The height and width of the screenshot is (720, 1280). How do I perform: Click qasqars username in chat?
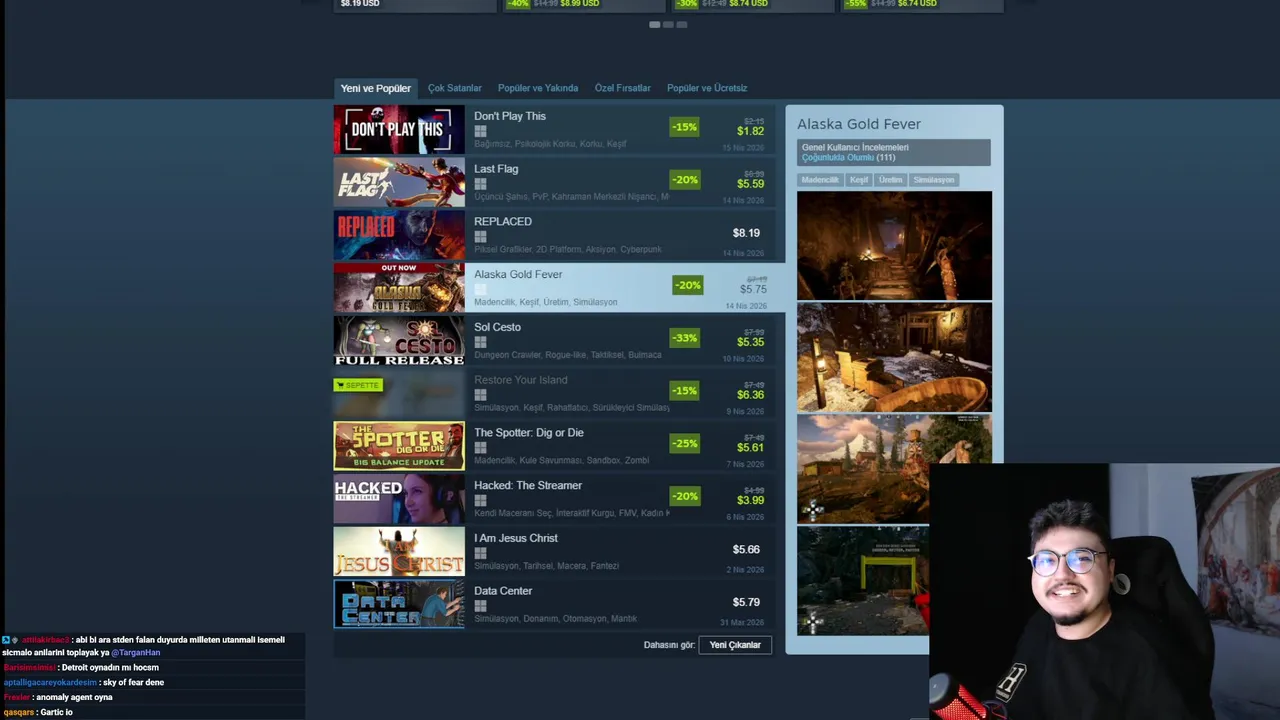[x=18, y=712]
